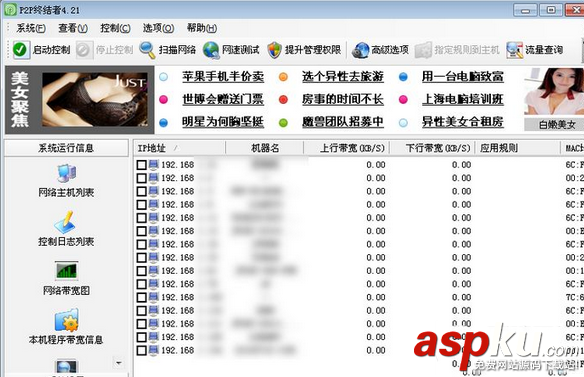Sort by the IP地址 column header

tap(180, 148)
